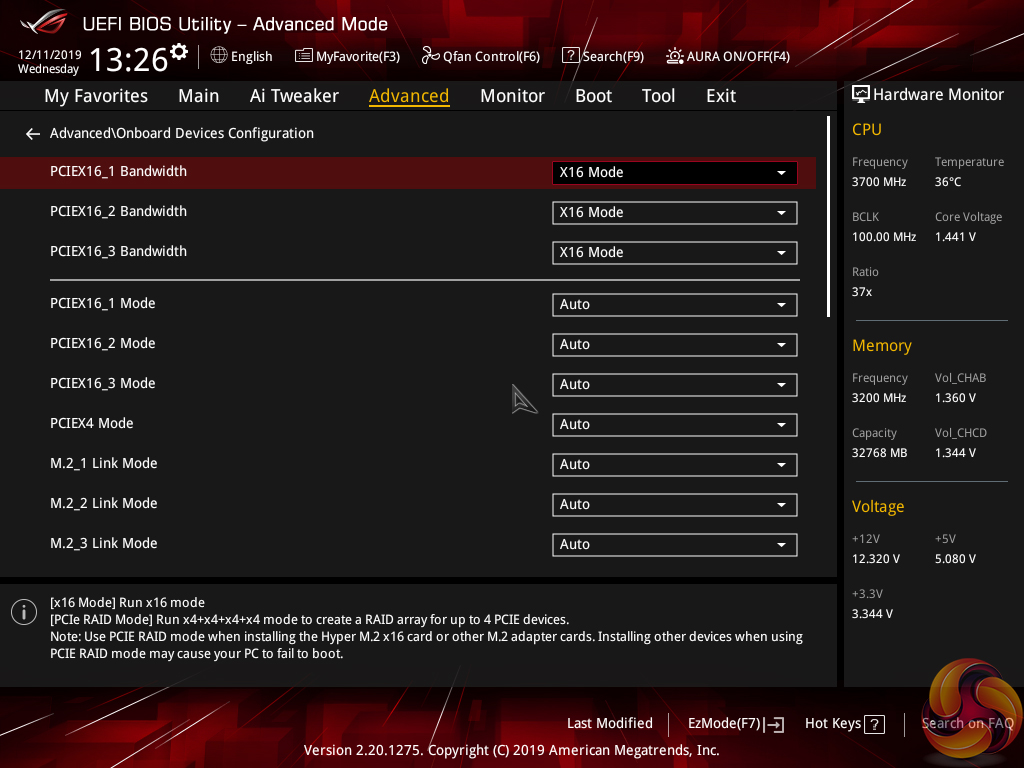Click the Core Voltage value 1.441 V

coord(955,237)
